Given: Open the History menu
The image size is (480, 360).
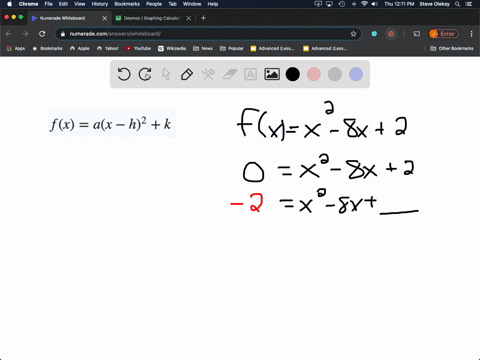Looking at the screenshot, I should click(100, 4).
